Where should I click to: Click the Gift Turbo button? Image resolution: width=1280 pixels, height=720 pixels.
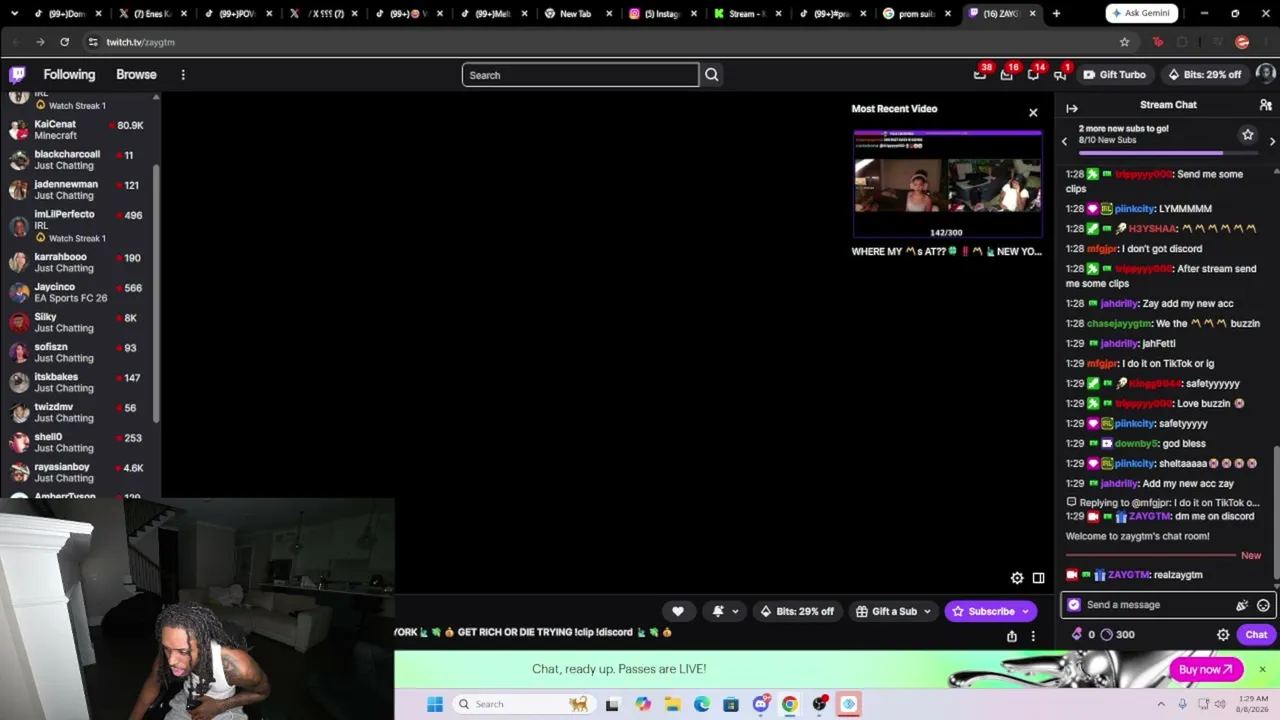[x=1114, y=74]
